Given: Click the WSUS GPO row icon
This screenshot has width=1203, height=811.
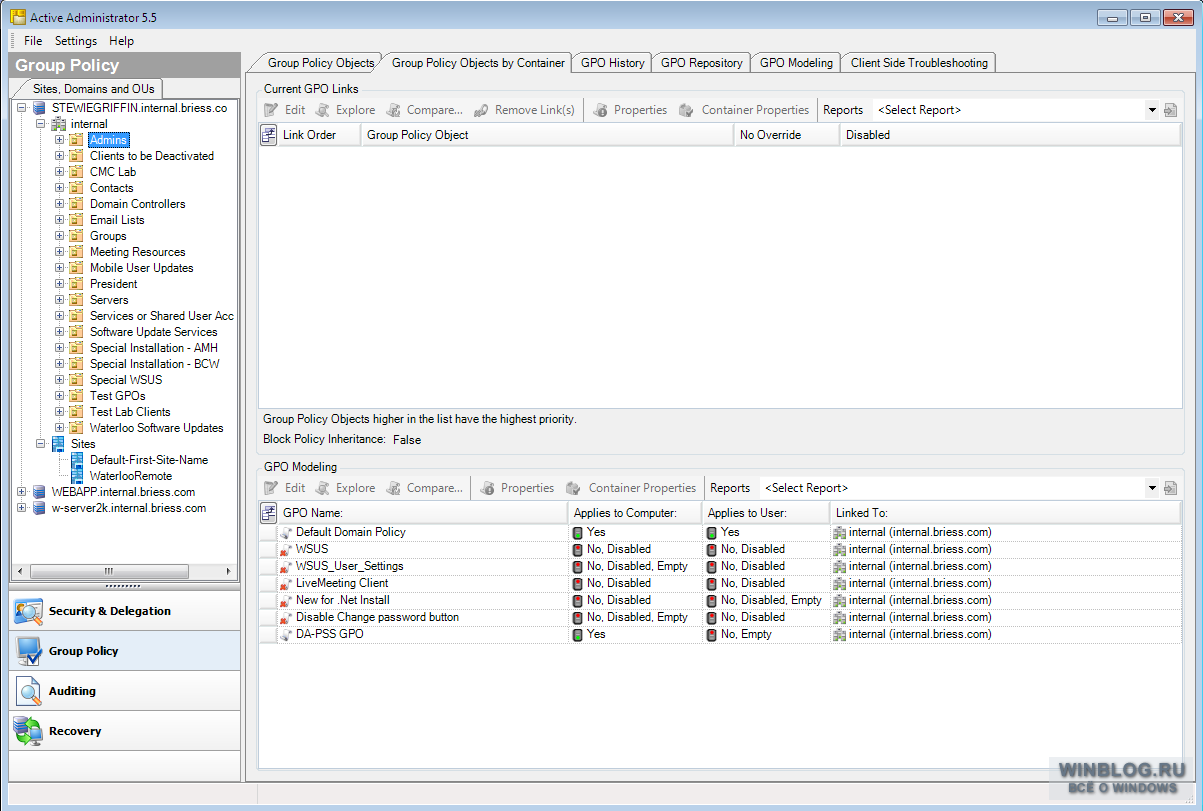Looking at the screenshot, I should coord(286,550).
